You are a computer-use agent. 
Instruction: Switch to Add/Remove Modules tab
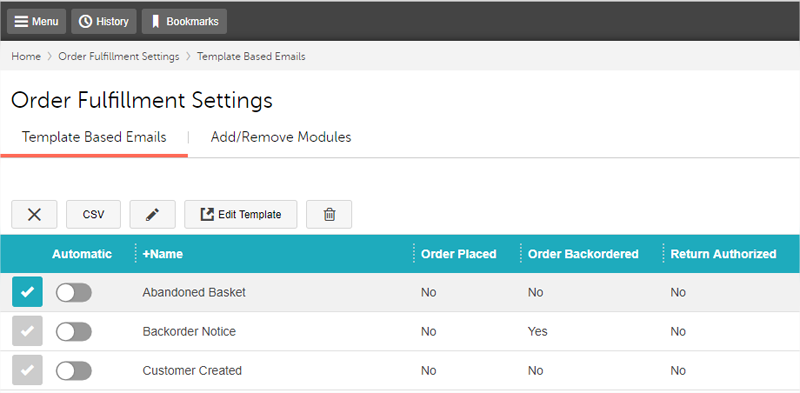click(x=281, y=137)
